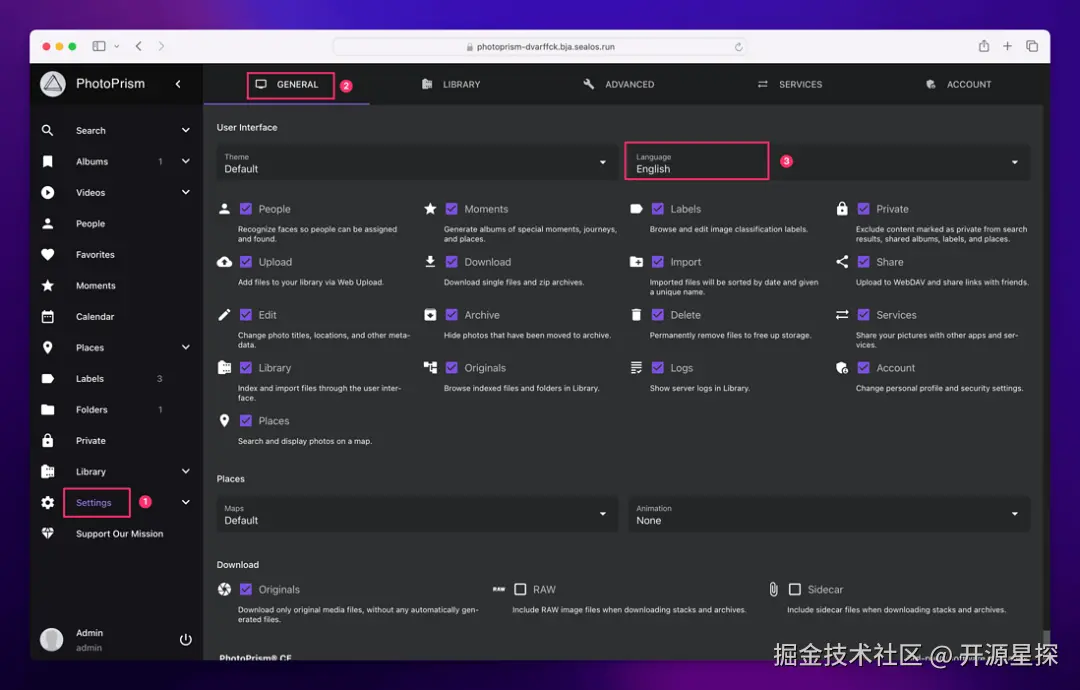Switch to the Account tab

click(x=958, y=84)
